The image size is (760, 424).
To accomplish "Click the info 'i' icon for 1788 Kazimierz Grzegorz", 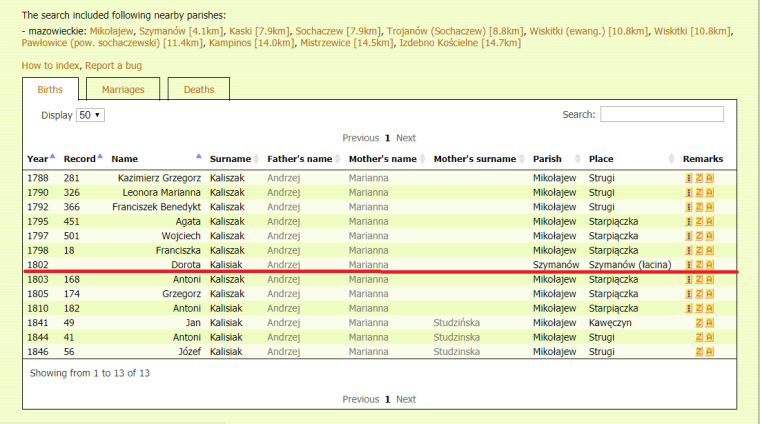I will (x=688, y=178).
